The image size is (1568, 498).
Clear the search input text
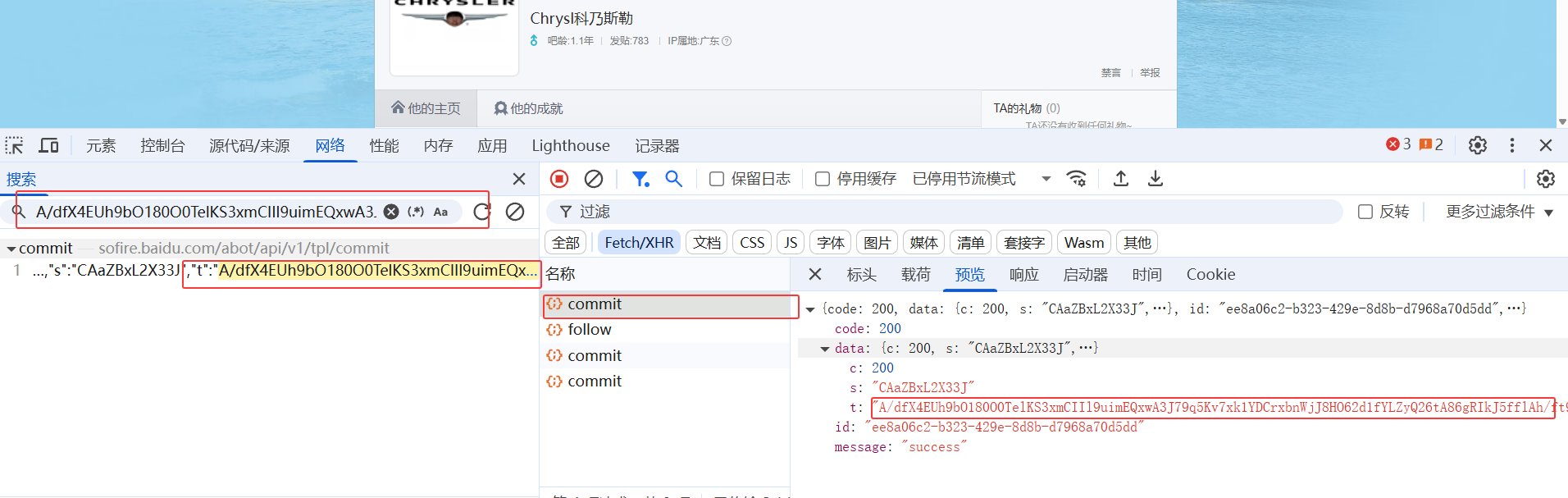click(x=392, y=212)
